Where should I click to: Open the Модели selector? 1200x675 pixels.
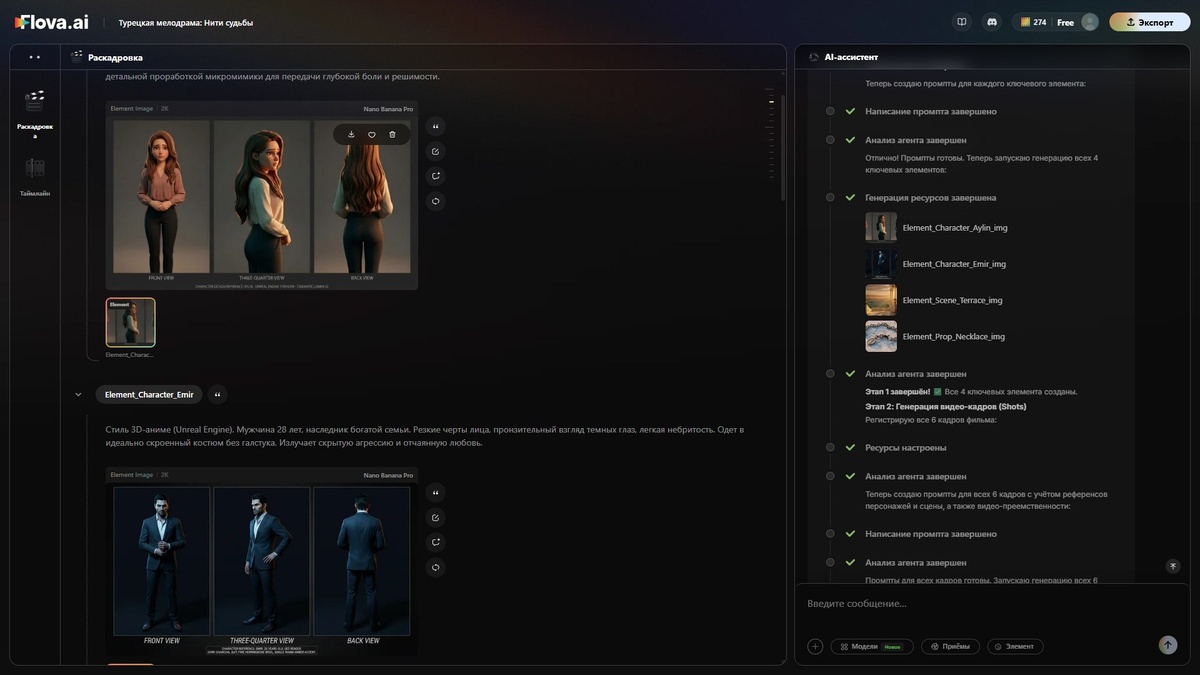click(x=871, y=646)
